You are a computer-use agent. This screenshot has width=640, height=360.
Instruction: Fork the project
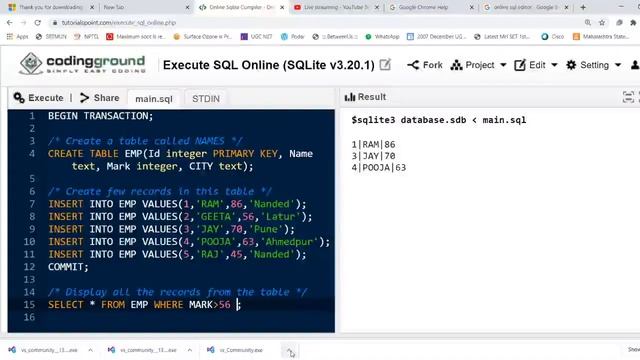click(x=424, y=65)
